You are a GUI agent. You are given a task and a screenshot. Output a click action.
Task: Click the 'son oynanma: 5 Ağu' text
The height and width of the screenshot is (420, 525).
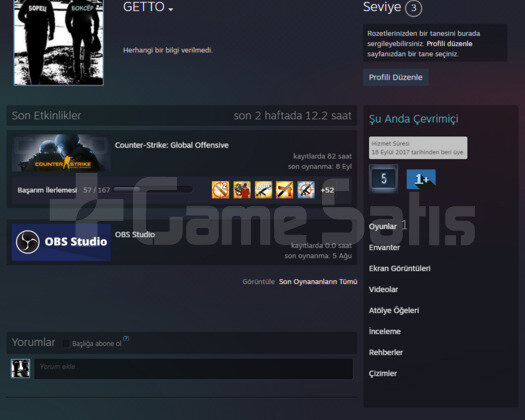(318, 256)
